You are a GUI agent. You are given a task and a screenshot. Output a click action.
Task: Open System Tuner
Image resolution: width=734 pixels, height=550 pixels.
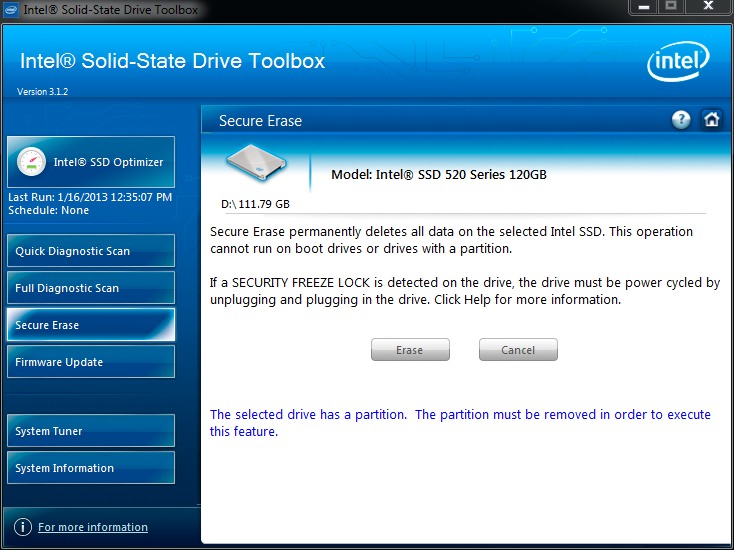[x=91, y=431]
